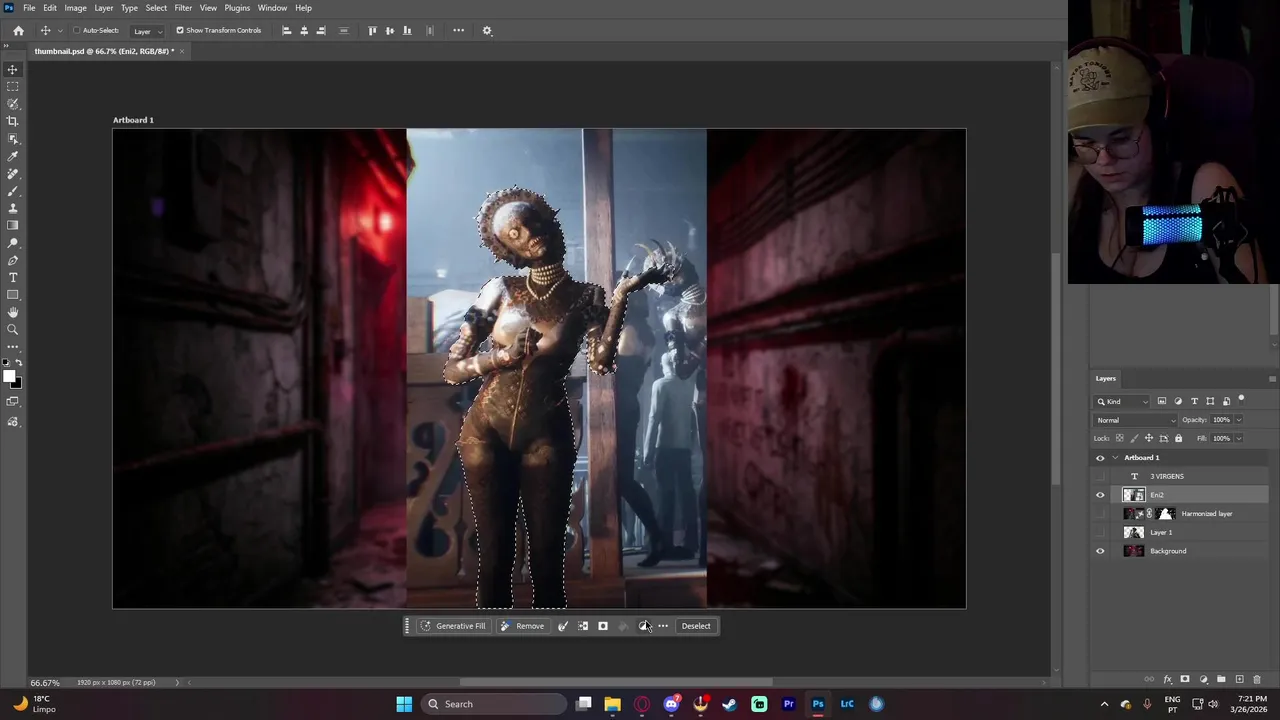
Task: Click the Deselect button
Action: (x=696, y=626)
